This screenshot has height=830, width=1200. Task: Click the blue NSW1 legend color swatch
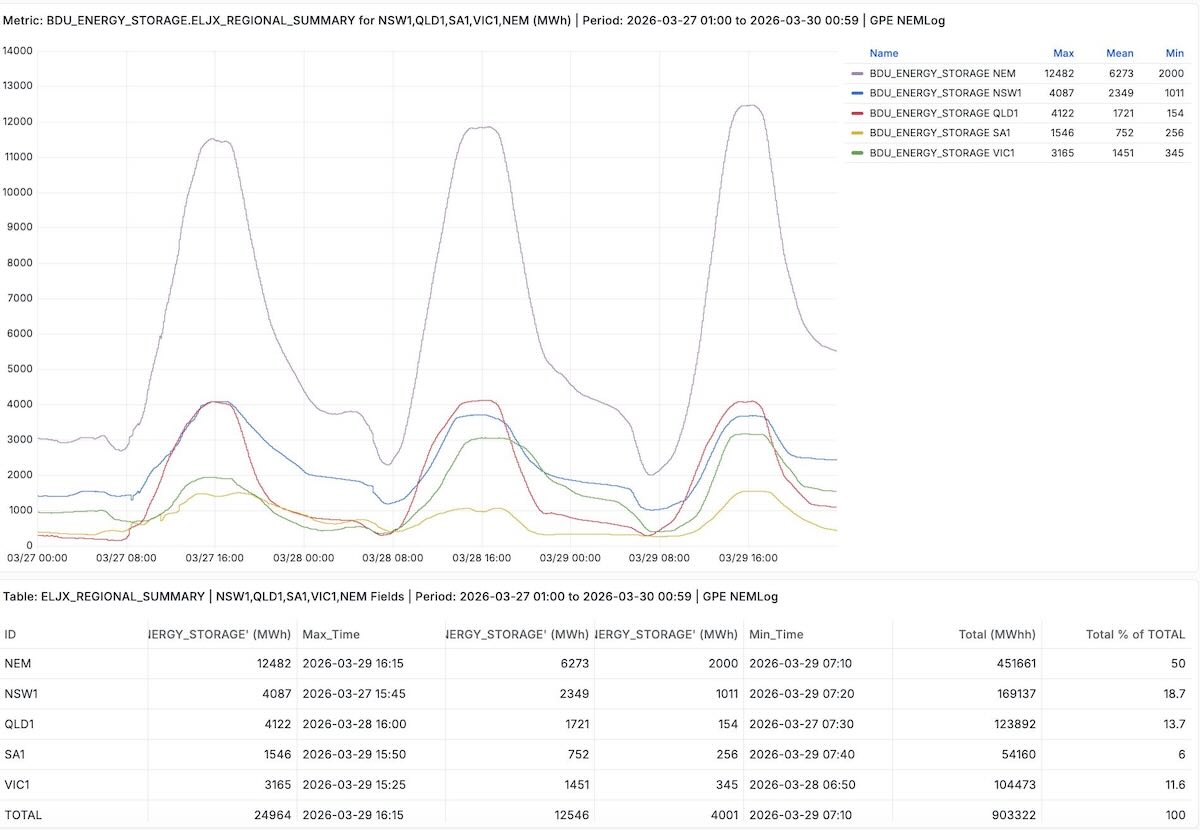tap(857, 93)
